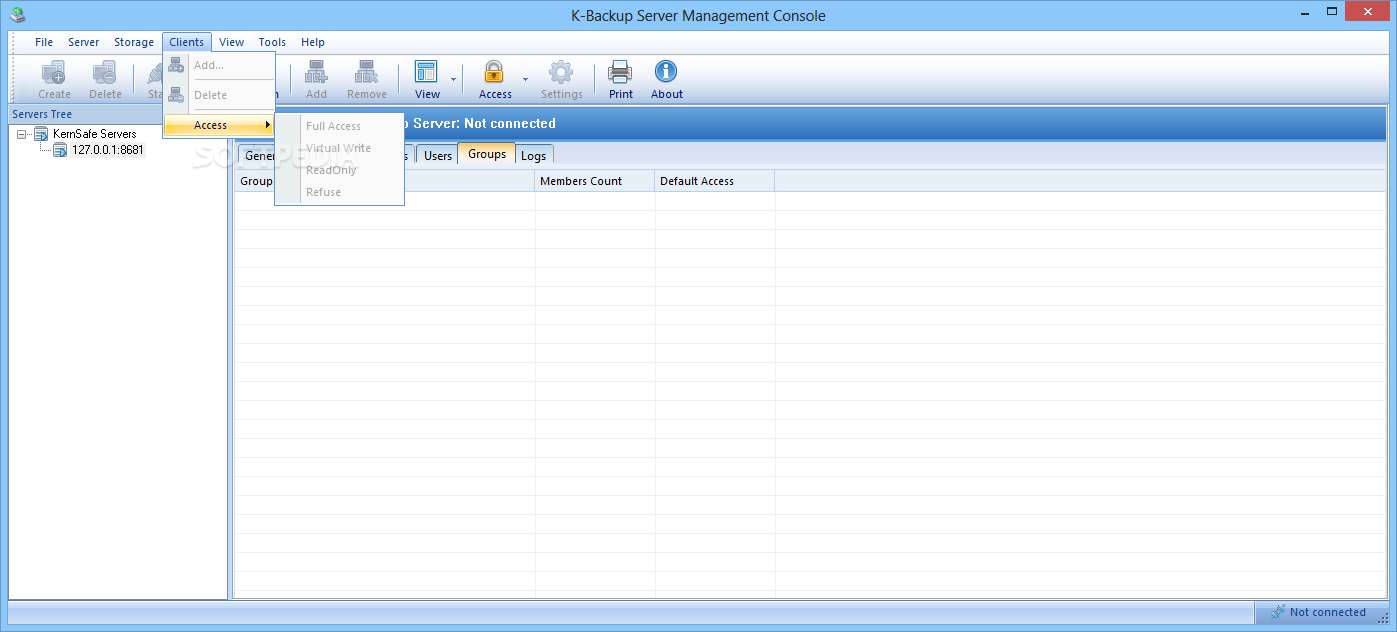Expand the View toolbar dropdown arrow

click(x=453, y=79)
